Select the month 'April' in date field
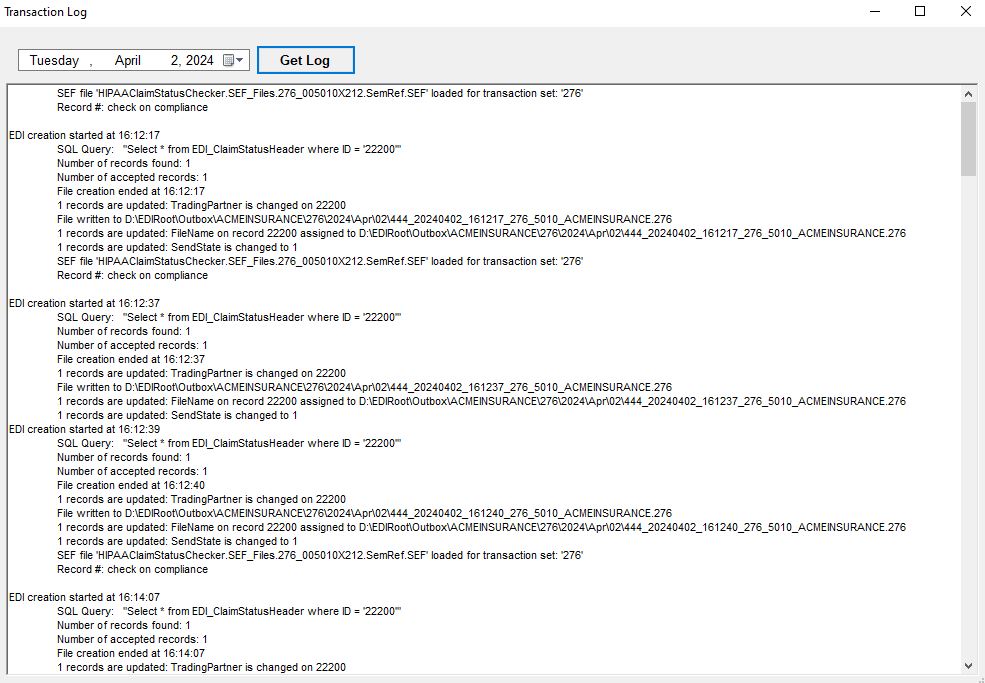The height and width of the screenshot is (683, 985). point(128,60)
